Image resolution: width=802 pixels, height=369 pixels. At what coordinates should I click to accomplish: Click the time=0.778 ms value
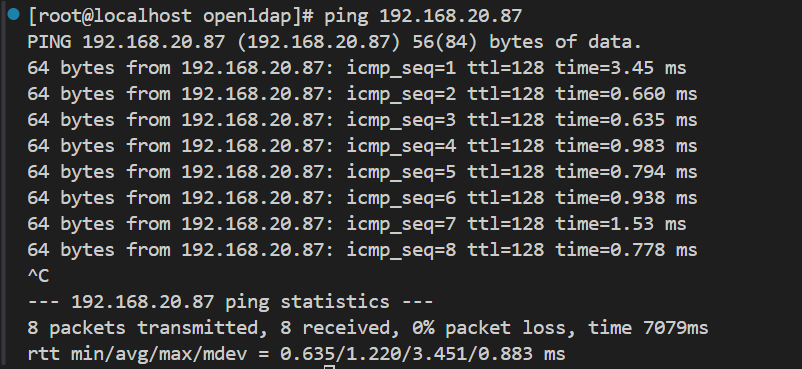(x=627, y=250)
